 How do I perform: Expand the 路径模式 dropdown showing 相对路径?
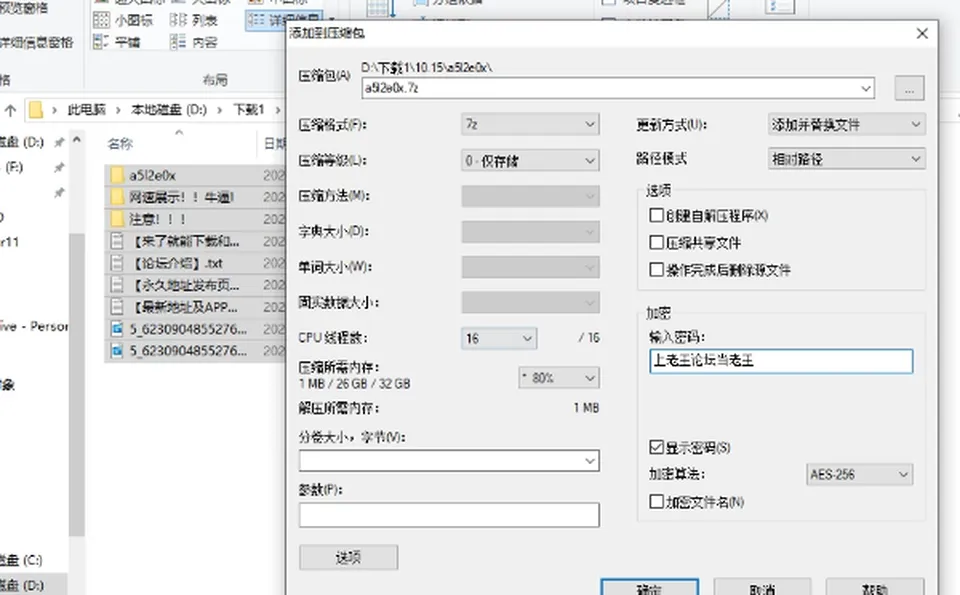(846, 159)
